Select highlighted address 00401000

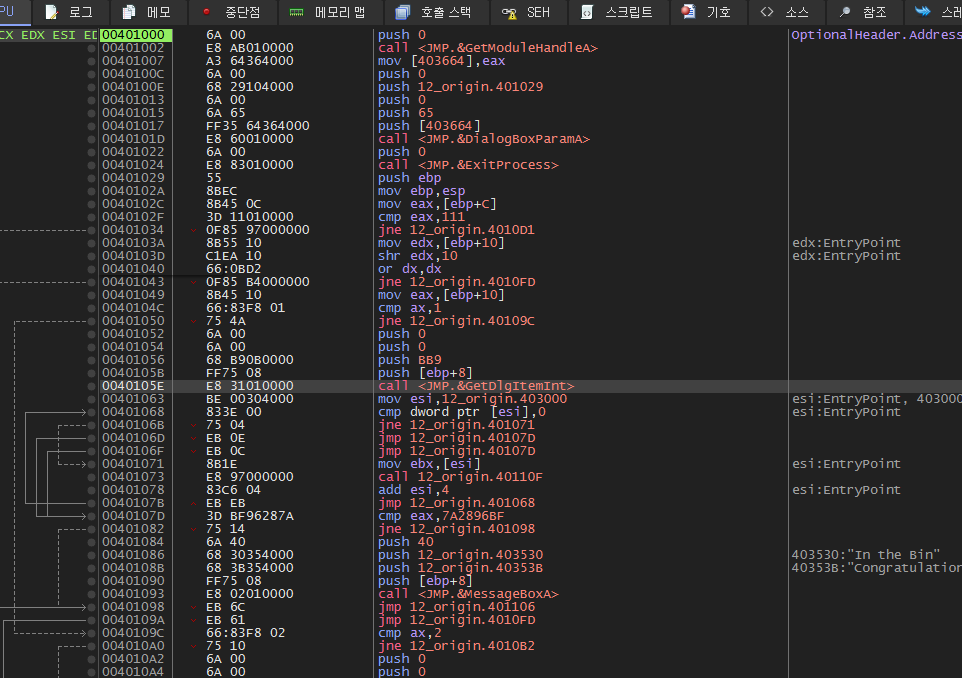pos(136,35)
